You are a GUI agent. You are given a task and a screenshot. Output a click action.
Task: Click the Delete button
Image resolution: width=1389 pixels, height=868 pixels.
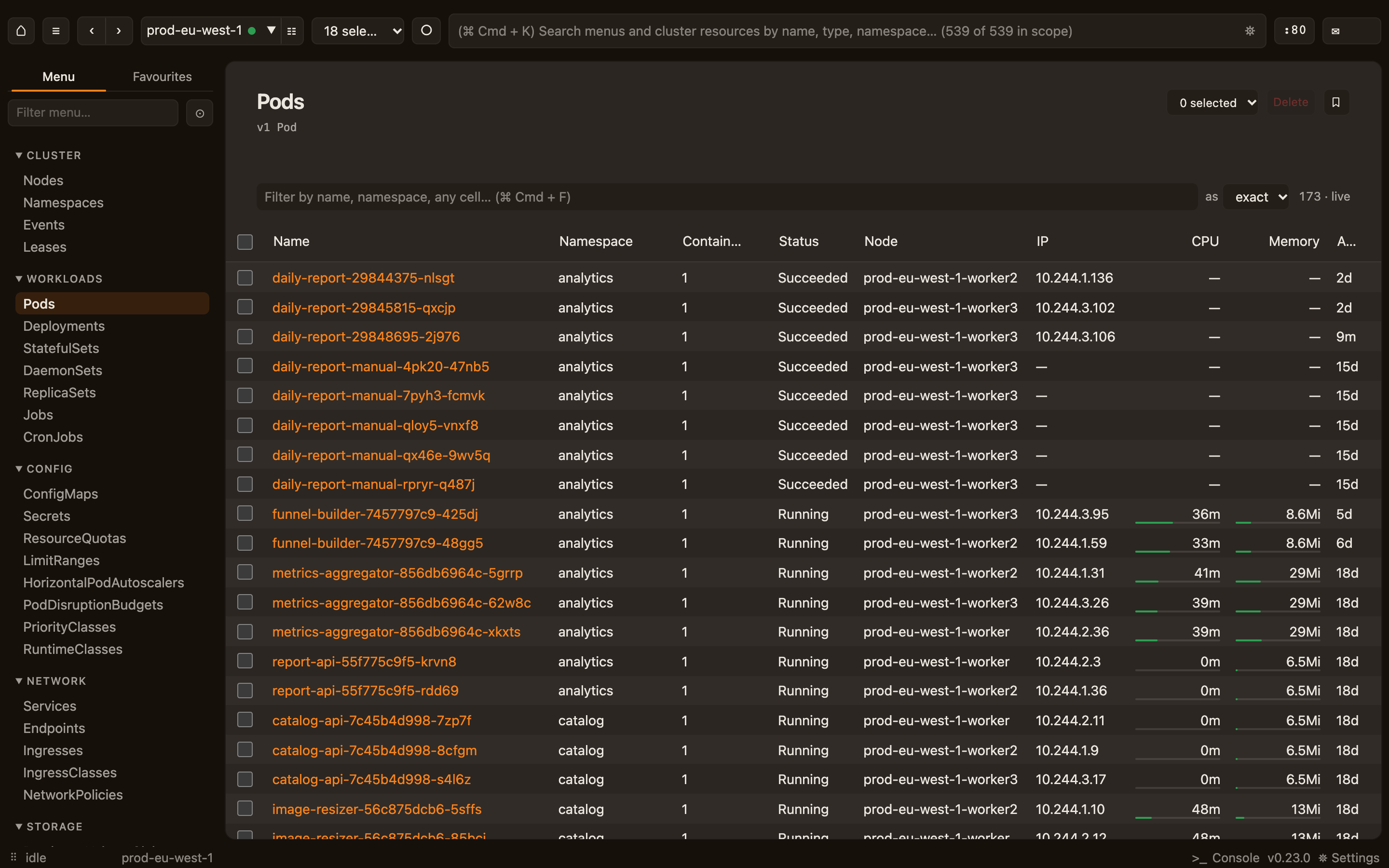click(1290, 102)
